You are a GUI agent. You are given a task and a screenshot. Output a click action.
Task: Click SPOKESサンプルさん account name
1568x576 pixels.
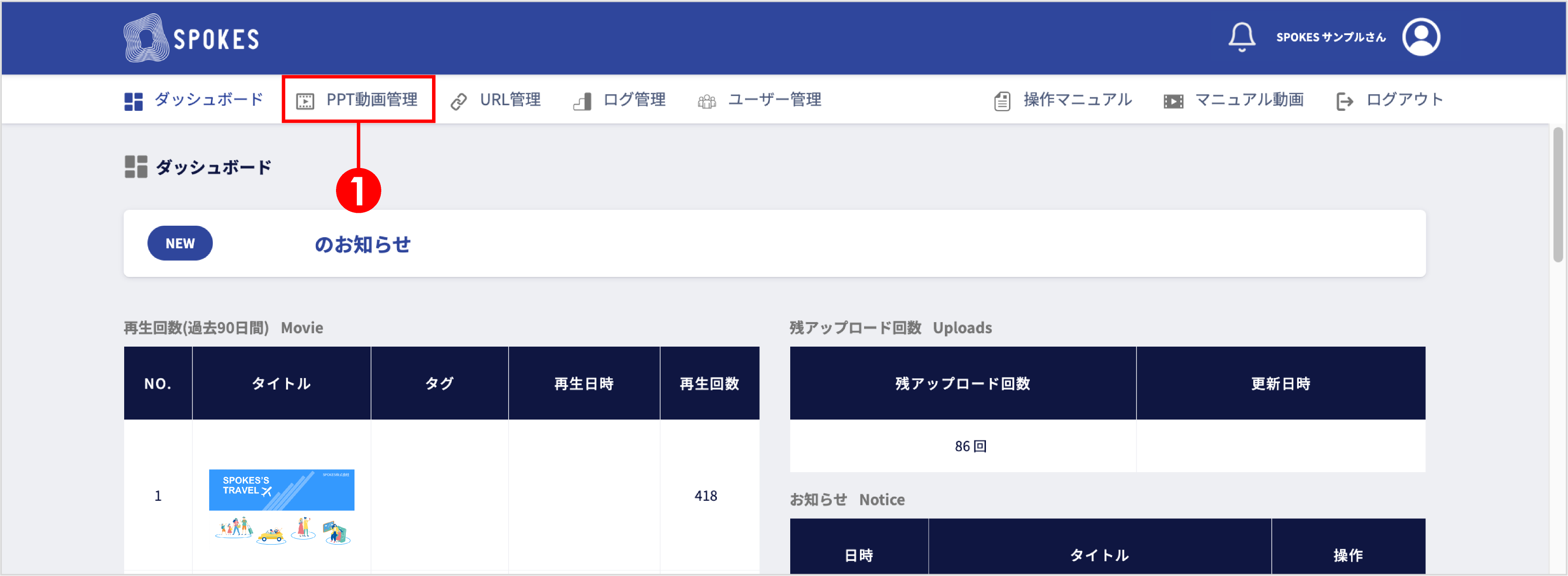click(x=1331, y=37)
